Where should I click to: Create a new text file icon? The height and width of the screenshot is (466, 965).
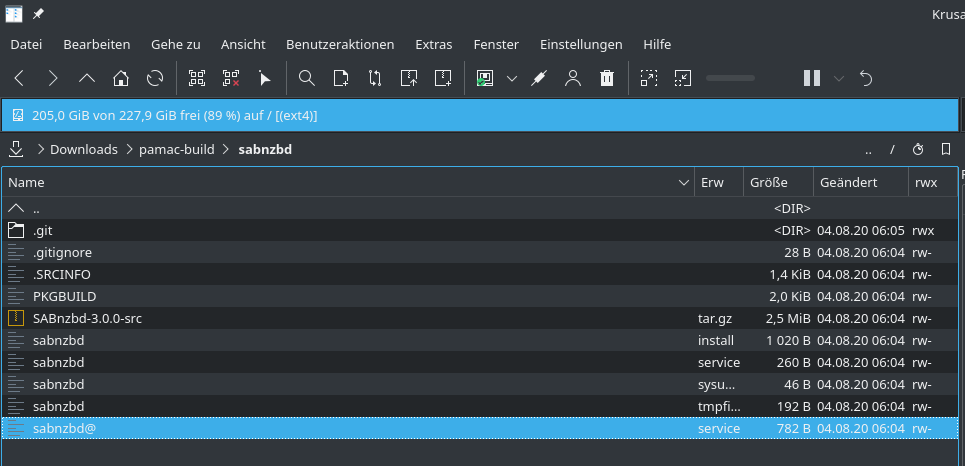(341, 78)
